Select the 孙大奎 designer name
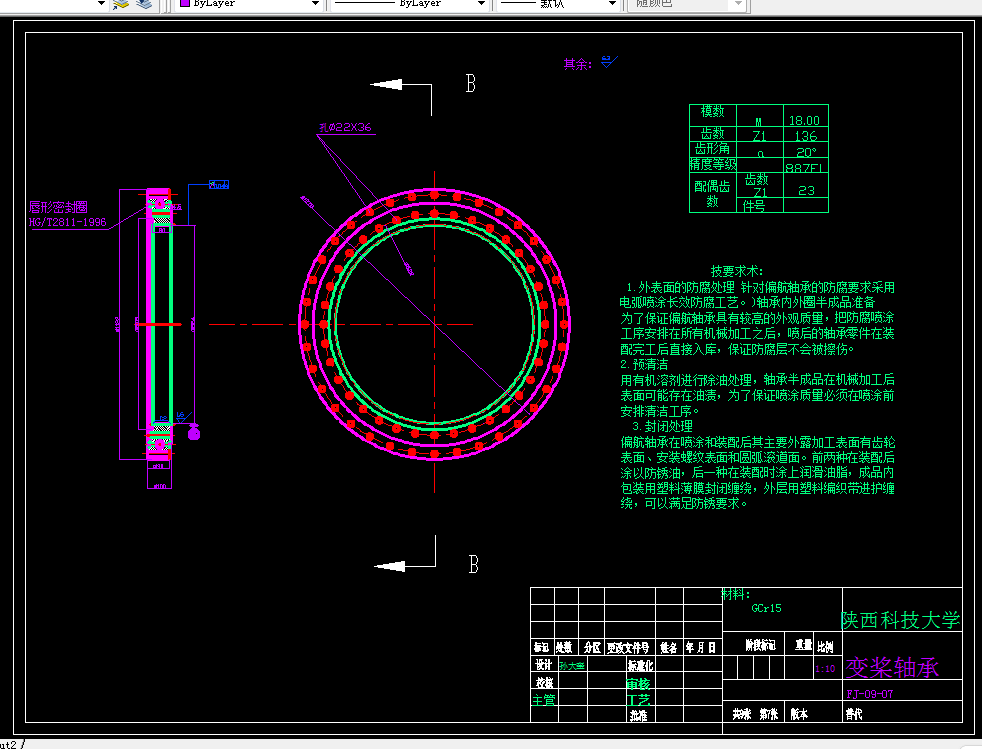This screenshot has width=982, height=749. [572, 666]
